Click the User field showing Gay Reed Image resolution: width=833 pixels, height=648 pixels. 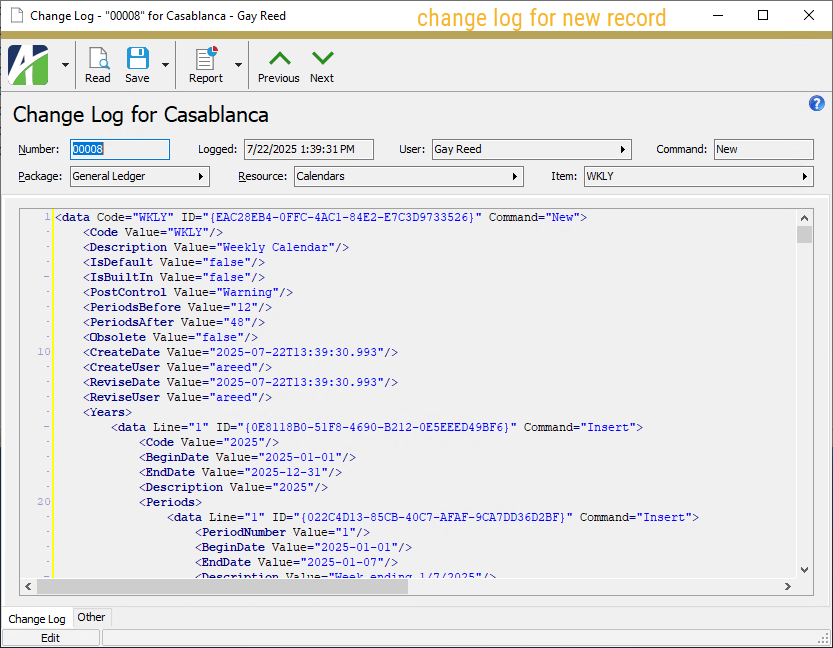coord(531,149)
